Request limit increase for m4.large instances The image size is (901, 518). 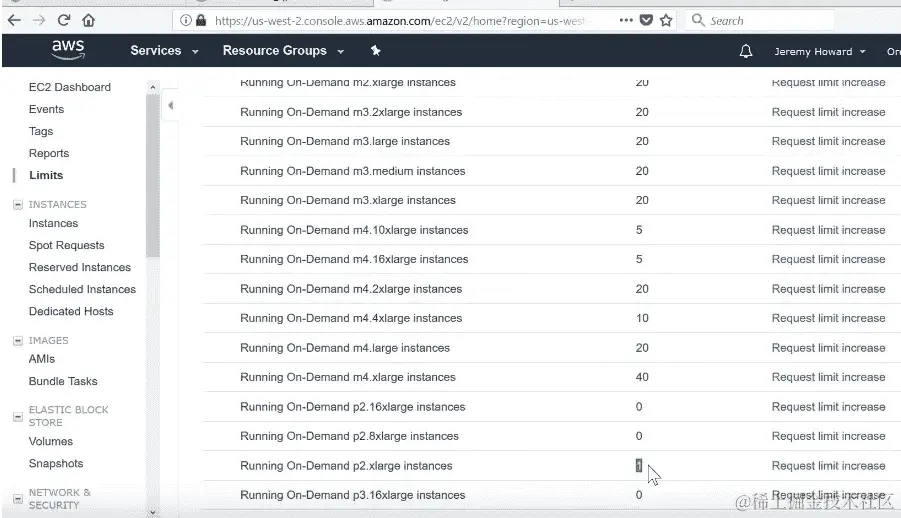pos(828,348)
